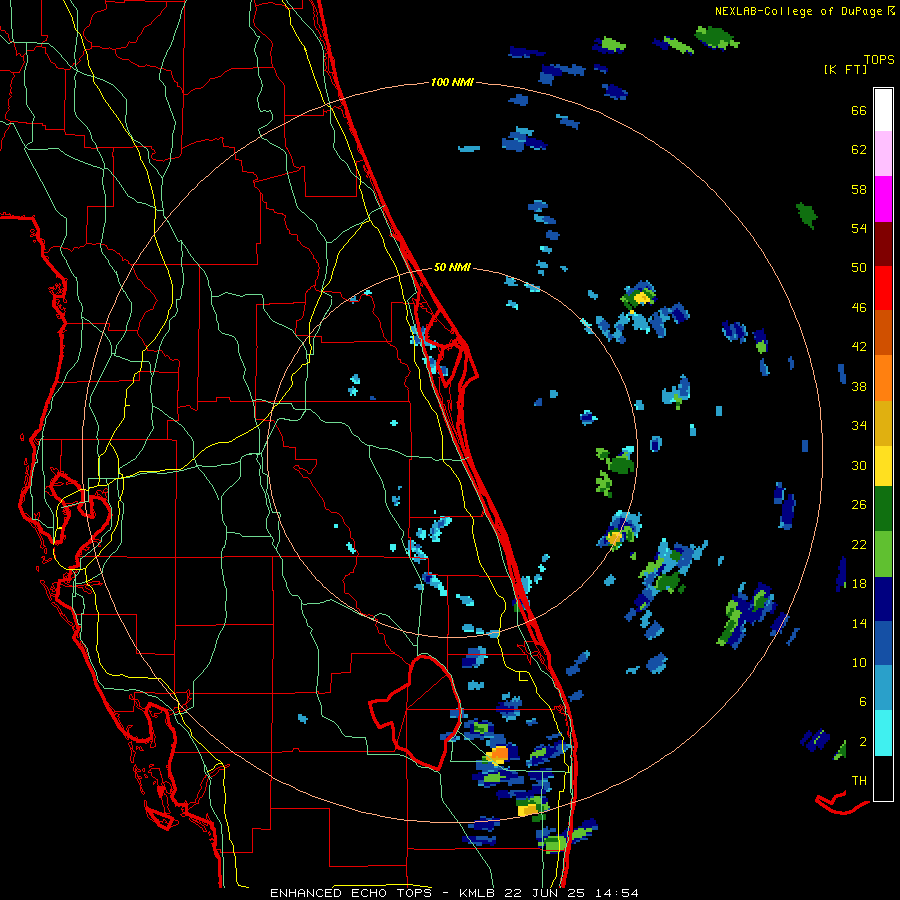Click the light green legend swatch
The height and width of the screenshot is (900, 900).
coord(883,554)
